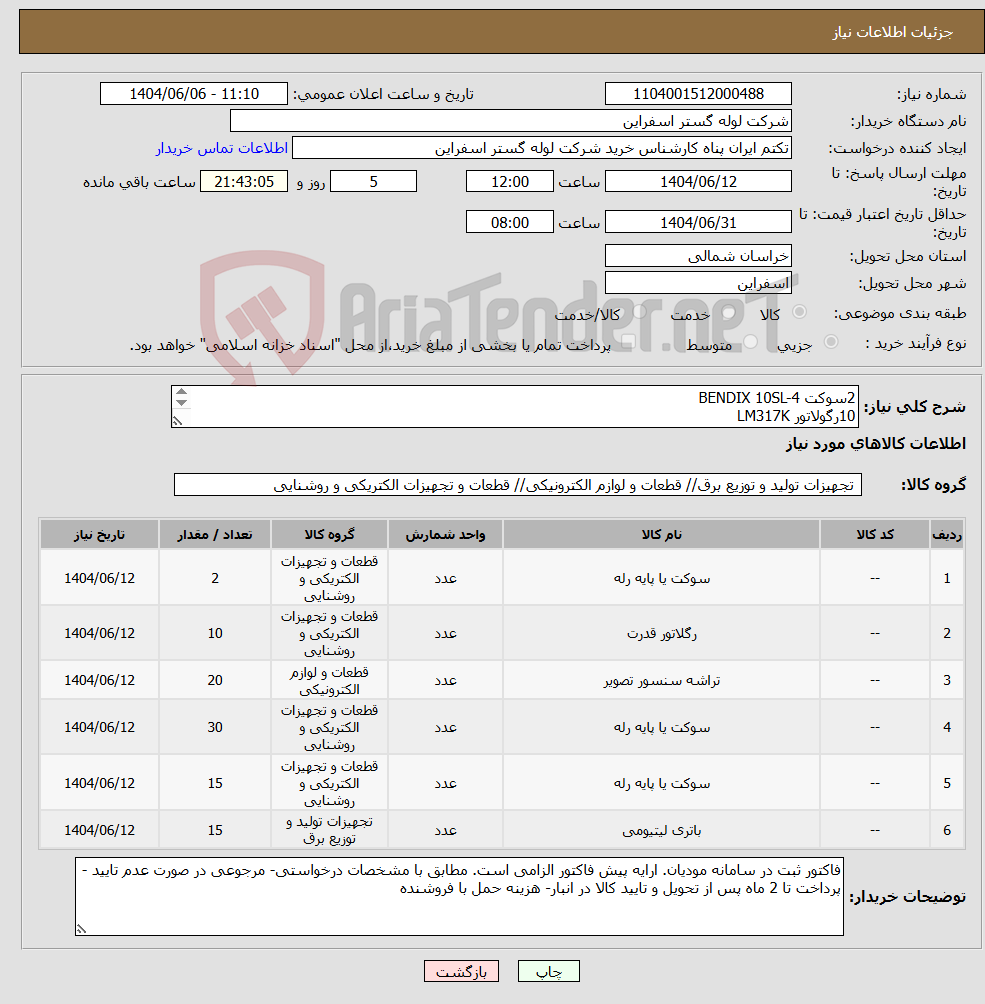This screenshot has width=985, height=1004.
Task: Select the کالا/خدمت radio button
Action: (639, 312)
